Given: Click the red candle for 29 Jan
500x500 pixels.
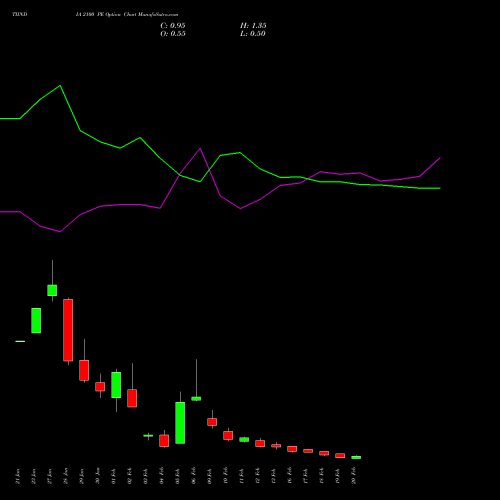Looking at the screenshot, I should point(84,370).
